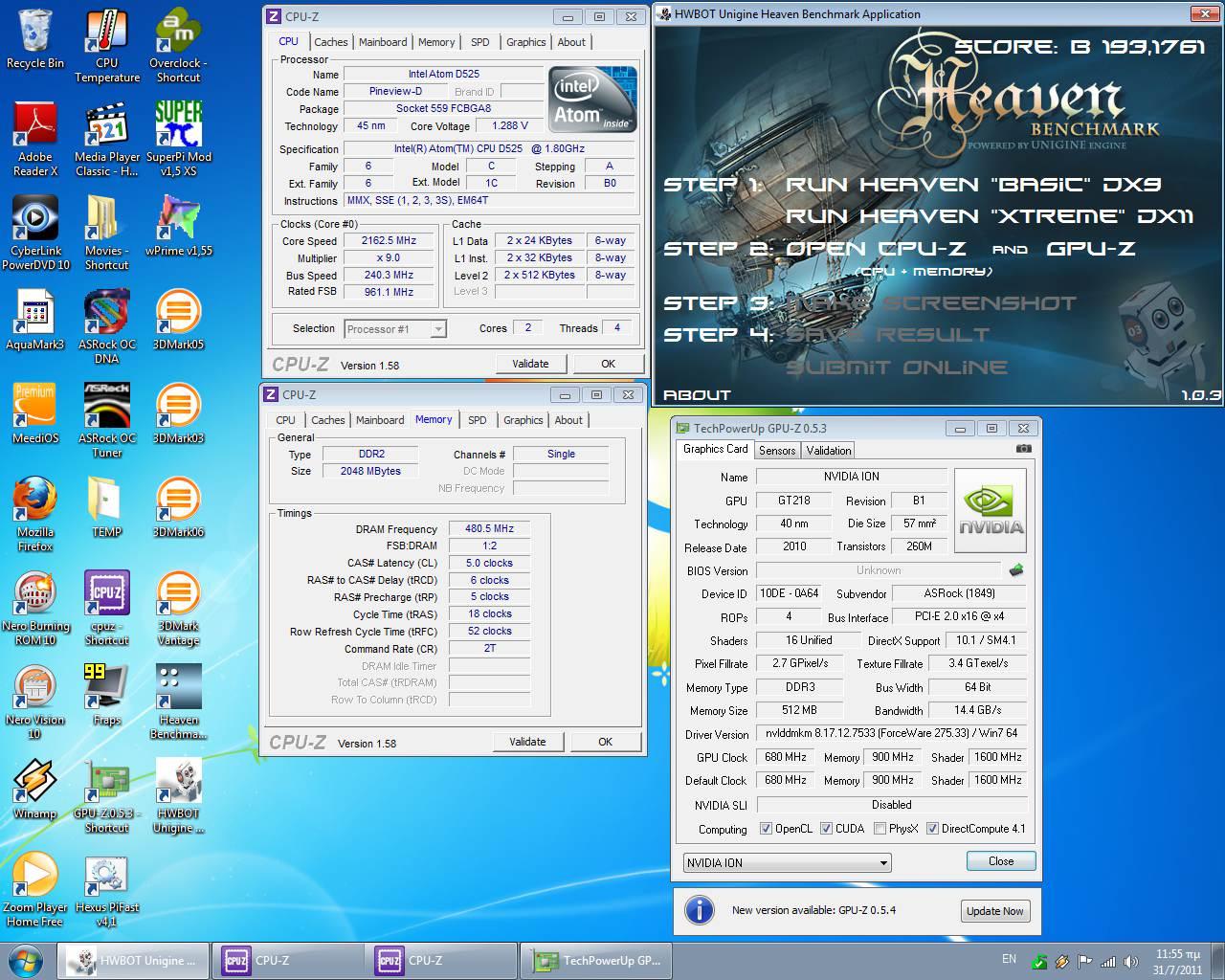The image size is (1225, 980).
Task: Open Graphics tab in bottom CPU-Z window
Action: tap(523, 420)
